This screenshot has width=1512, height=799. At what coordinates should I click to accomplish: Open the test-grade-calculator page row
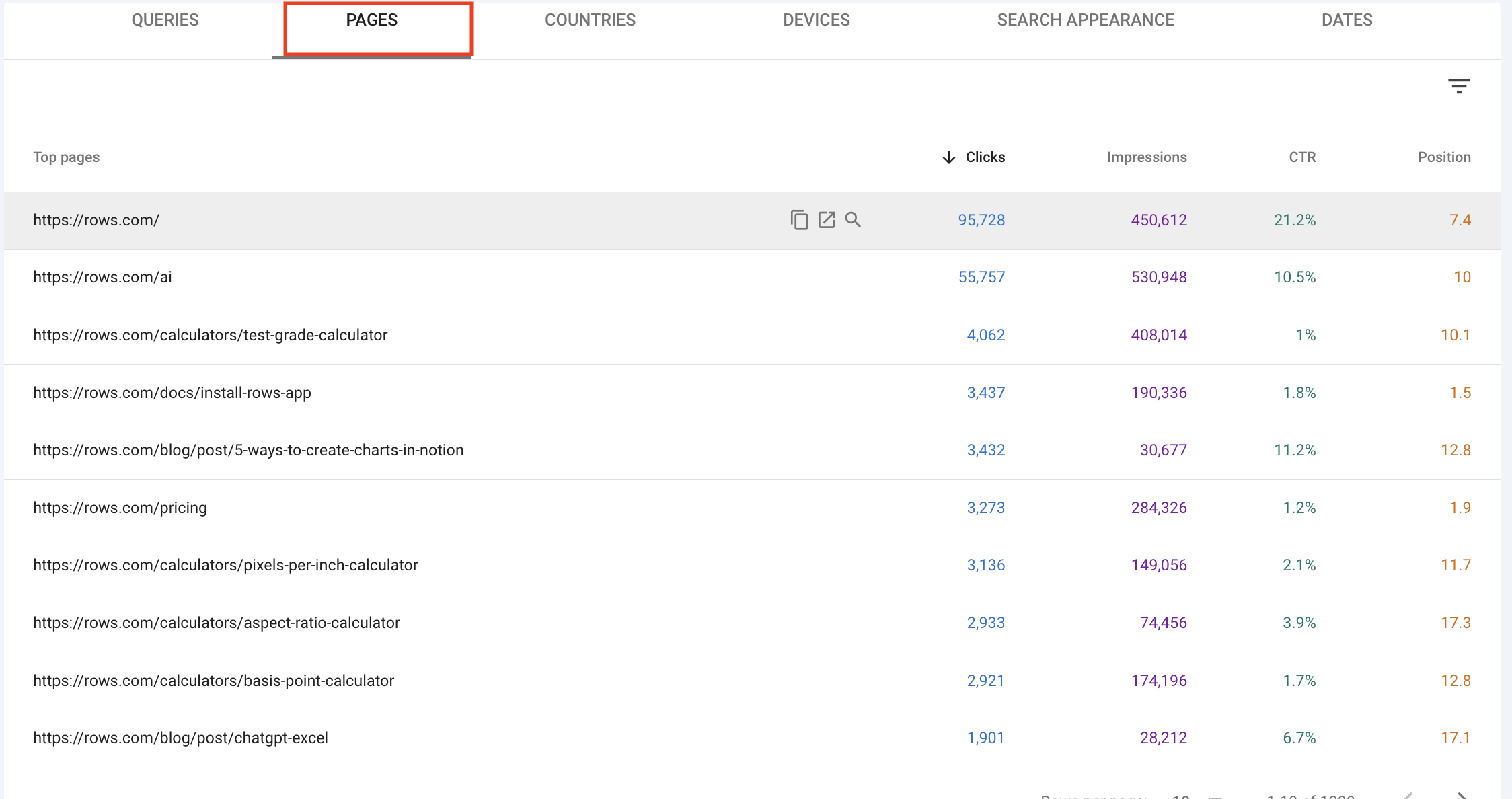[752, 336]
